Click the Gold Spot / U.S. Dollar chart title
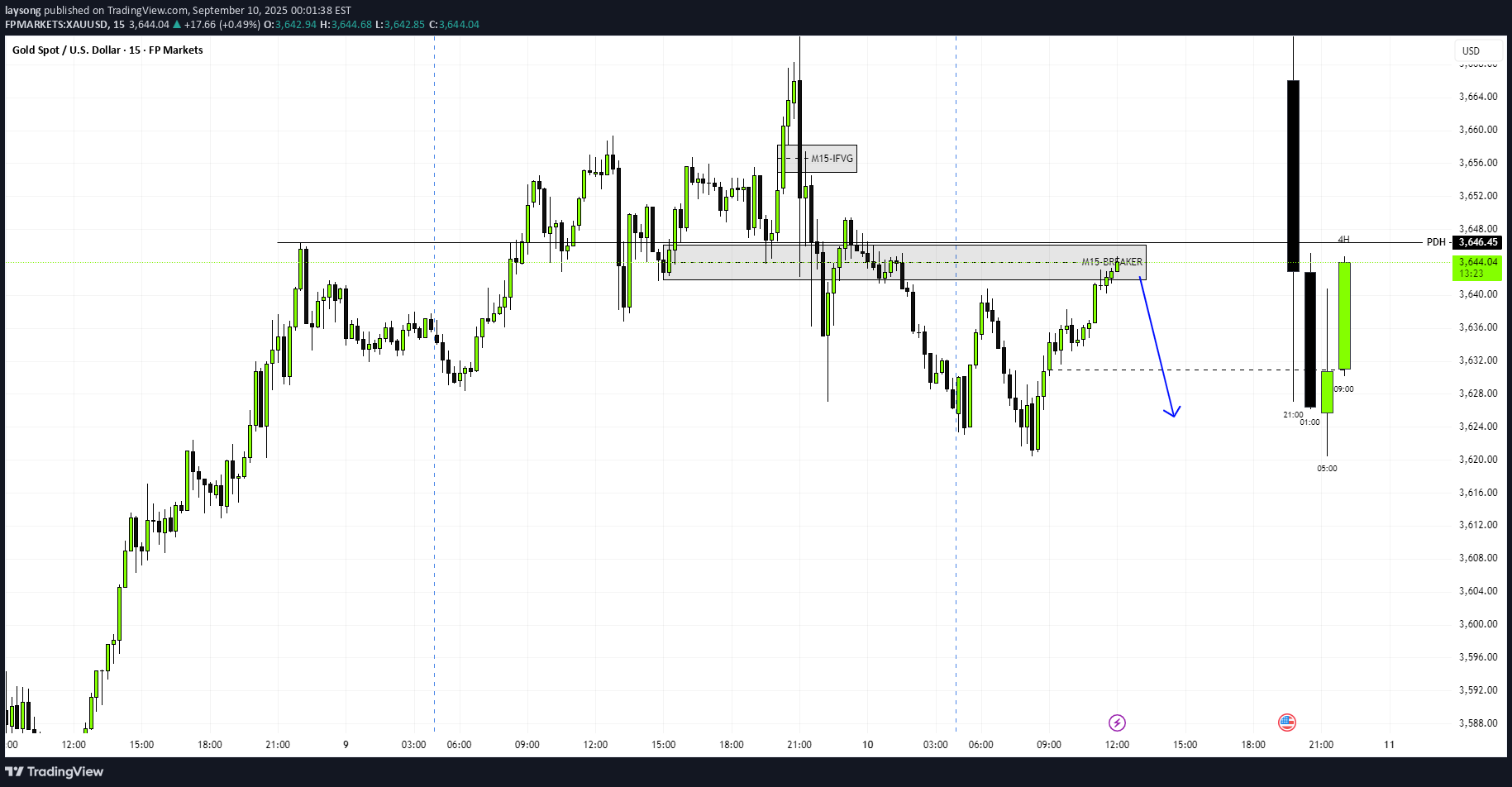Screen dimensions: 1512x787 click(107, 50)
